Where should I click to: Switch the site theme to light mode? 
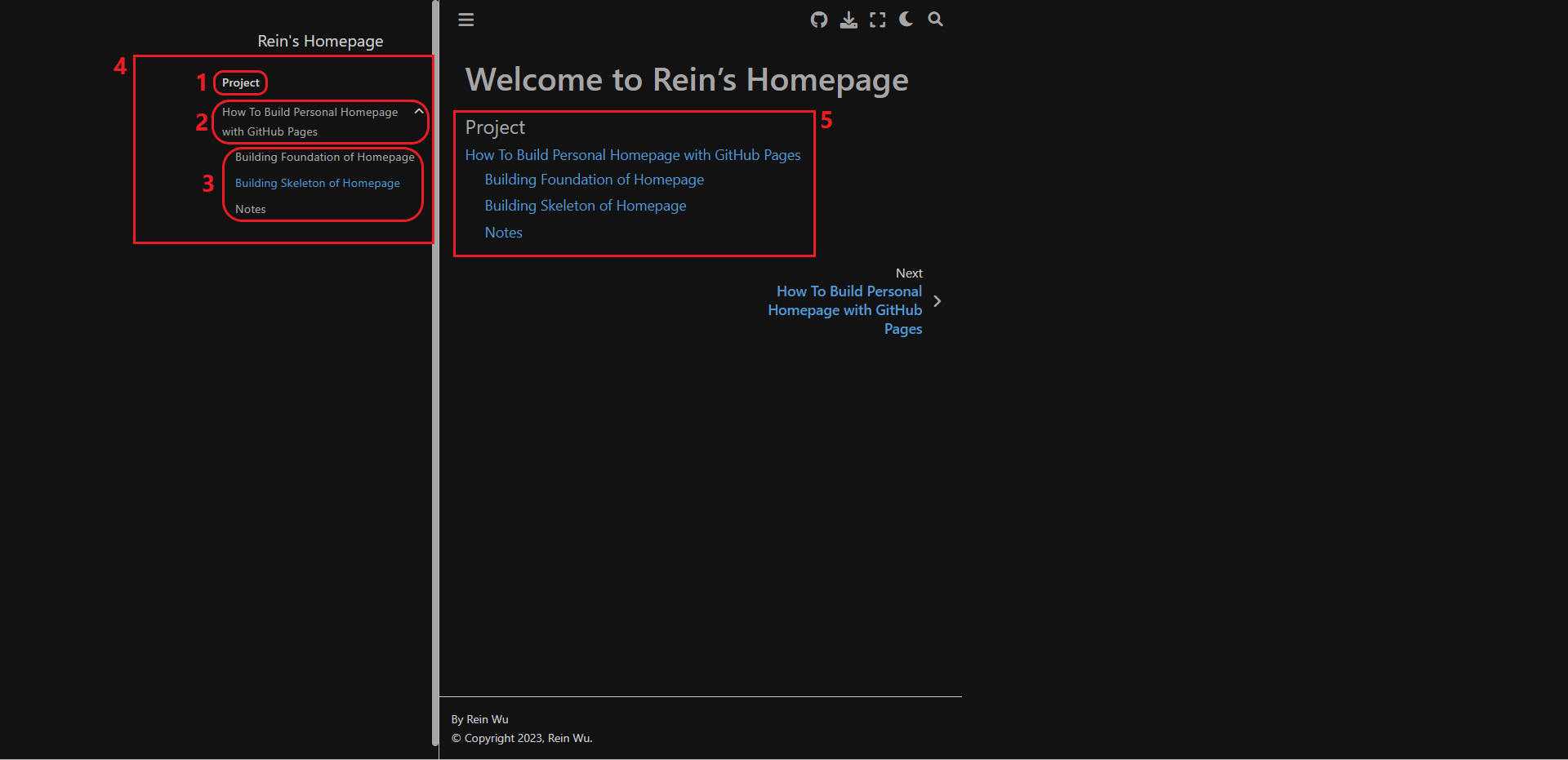[905, 19]
